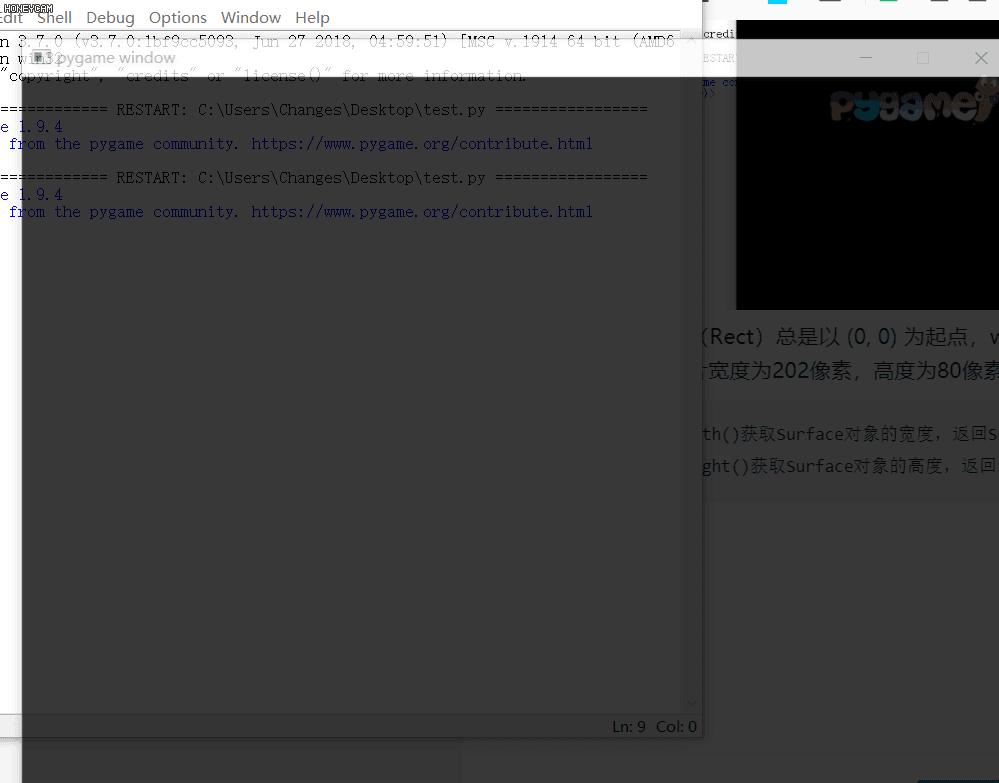Open the first pygame.org contribute link
The width and height of the screenshot is (999, 783).
tap(422, 143)
